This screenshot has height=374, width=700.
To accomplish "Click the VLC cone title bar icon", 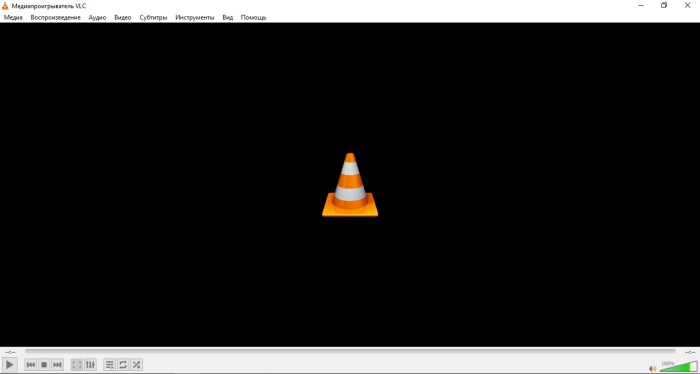I will (x=5, y=6).
